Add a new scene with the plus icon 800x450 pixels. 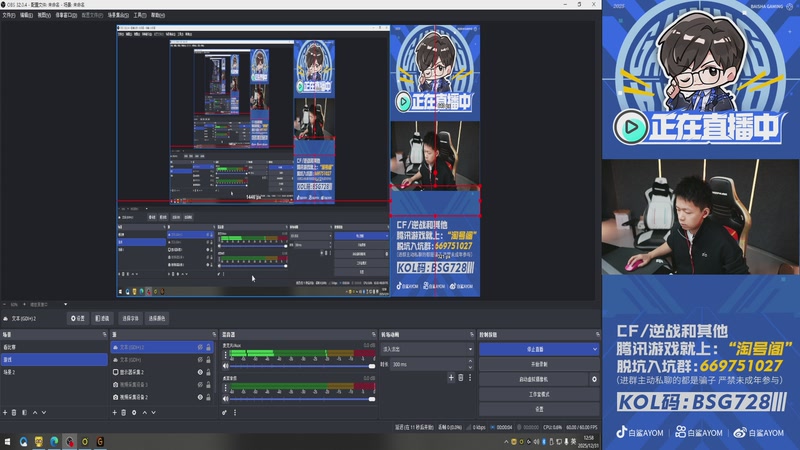[5, 412]
